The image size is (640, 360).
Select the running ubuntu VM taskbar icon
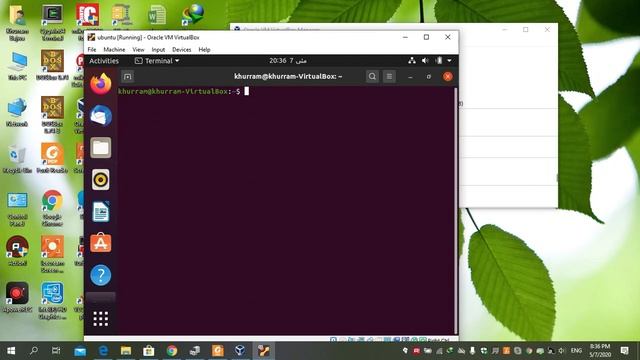point(263,351)
